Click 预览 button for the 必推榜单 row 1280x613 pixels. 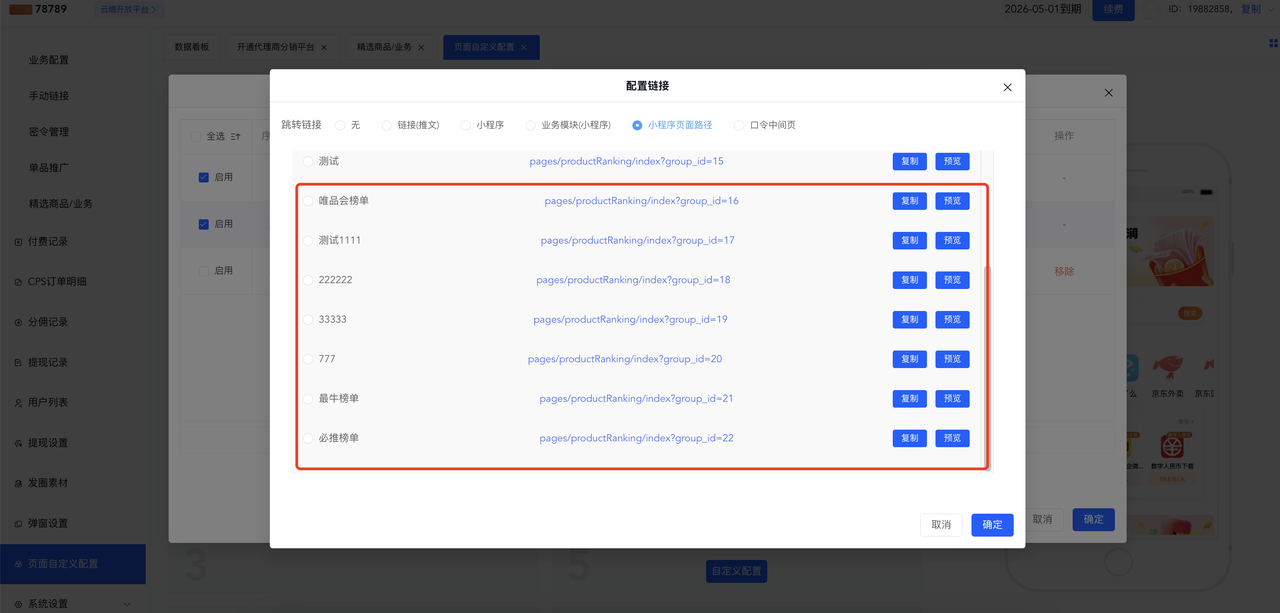tap(952, 438)
